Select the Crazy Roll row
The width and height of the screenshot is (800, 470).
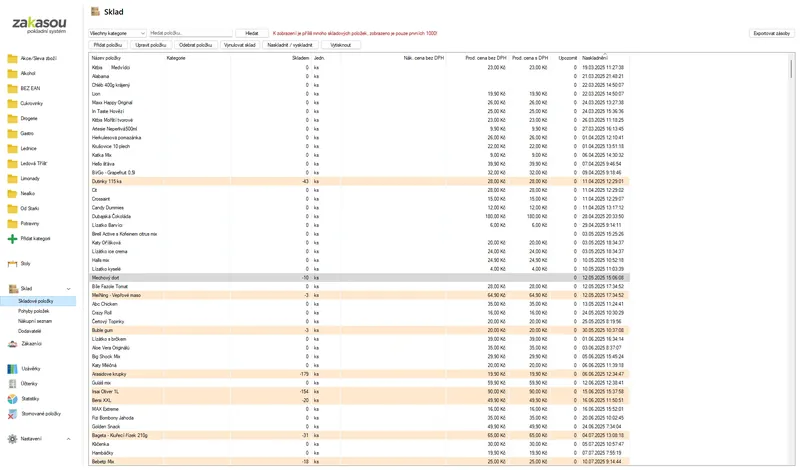tap(359, 313)
